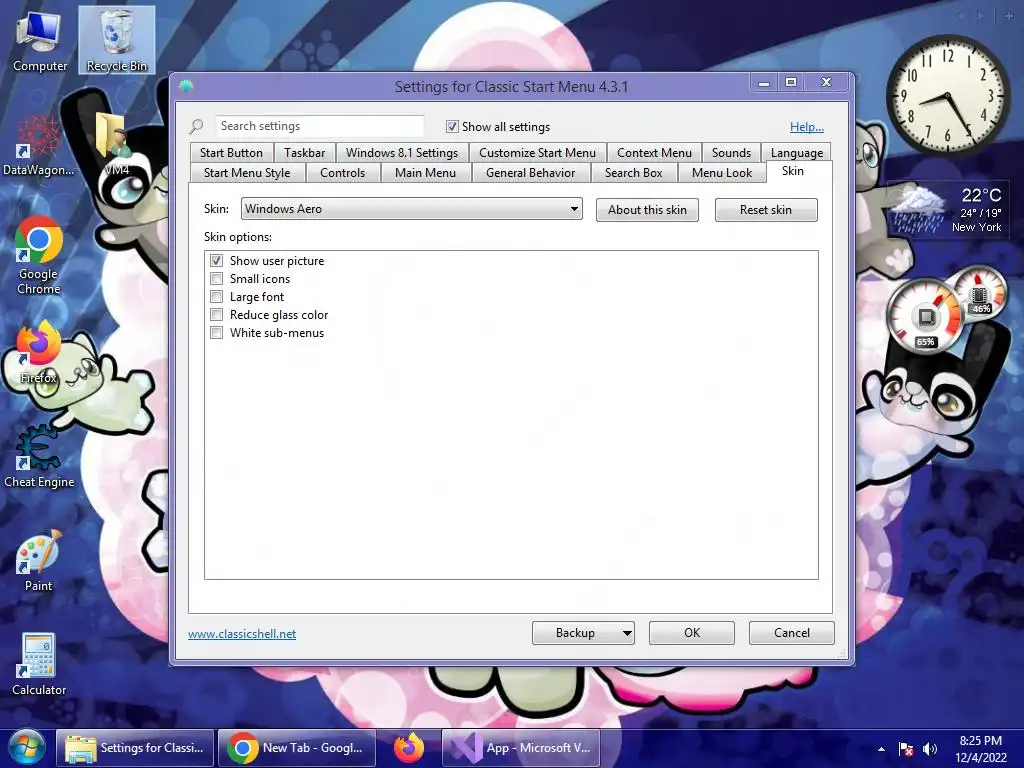The height and width of the screenshot is (768, 1024).
Task: Click the analog clock gadget
Action: 948,95
